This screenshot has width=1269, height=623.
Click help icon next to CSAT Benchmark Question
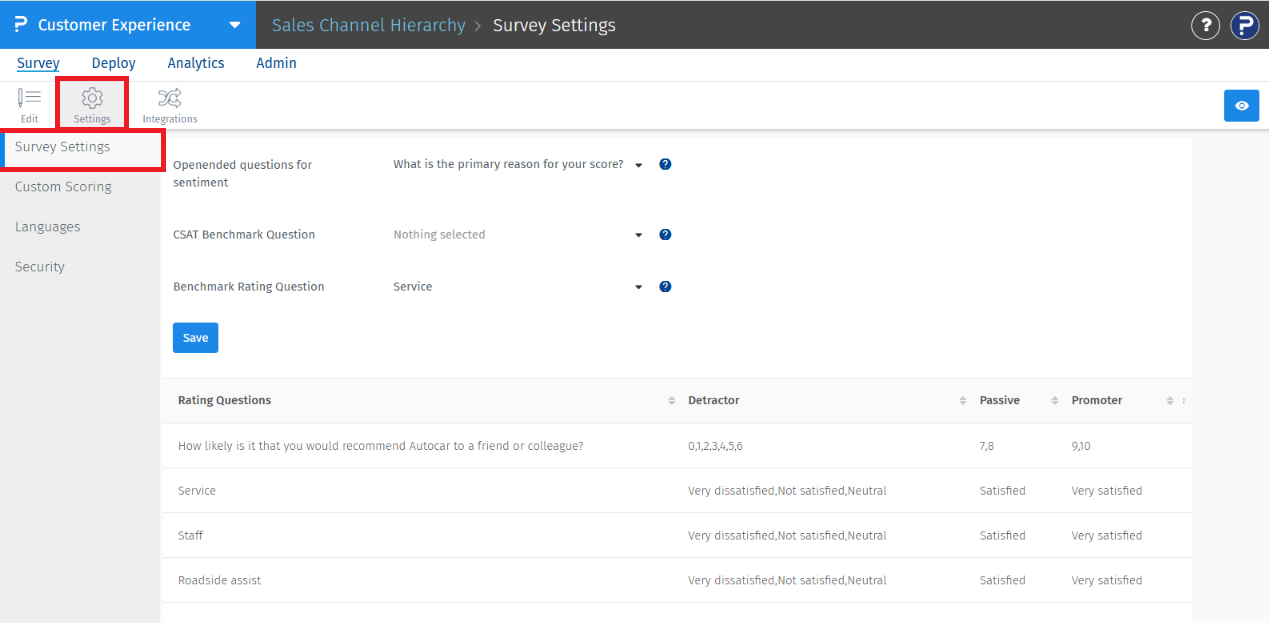point(665,234)
